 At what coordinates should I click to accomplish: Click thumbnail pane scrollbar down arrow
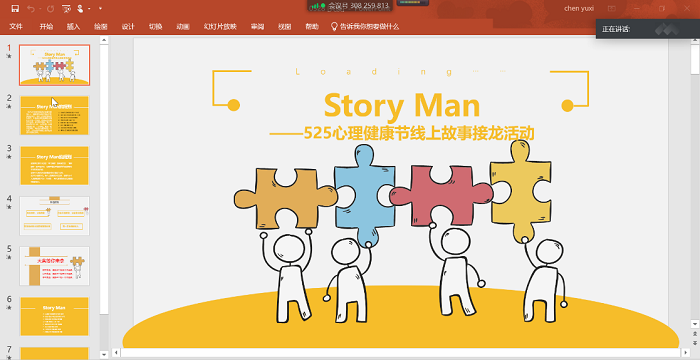[104, 355]
